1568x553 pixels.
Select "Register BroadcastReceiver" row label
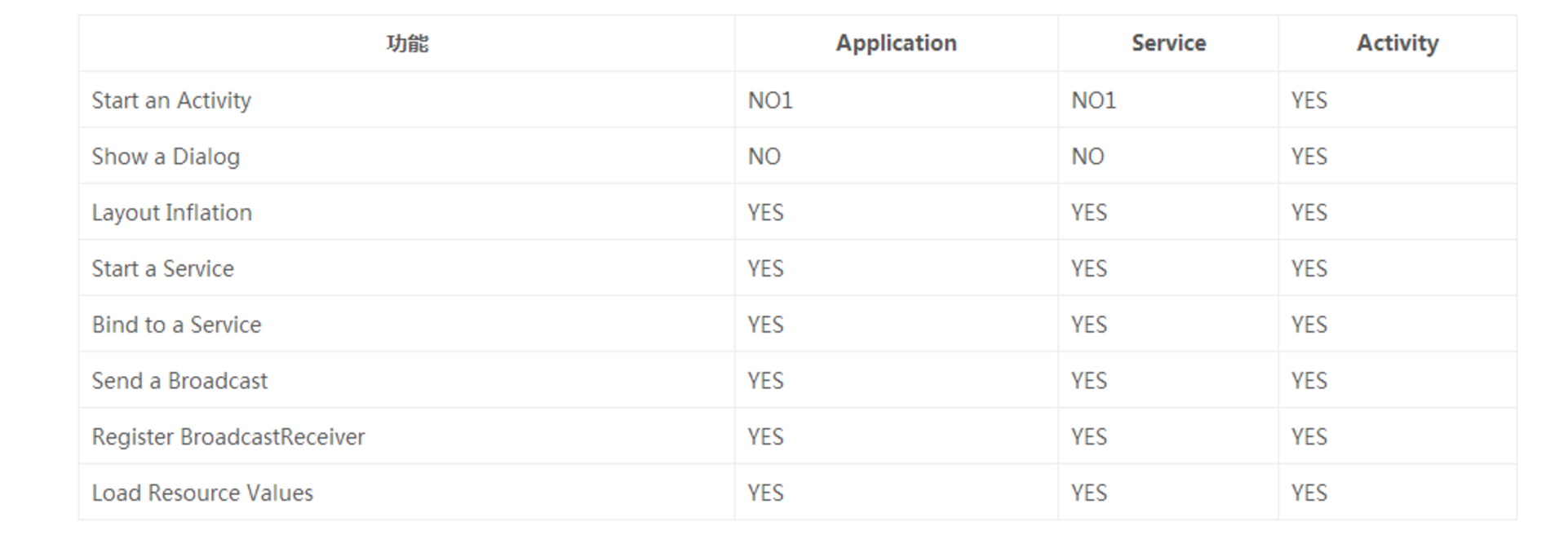(x=228, y=437)
